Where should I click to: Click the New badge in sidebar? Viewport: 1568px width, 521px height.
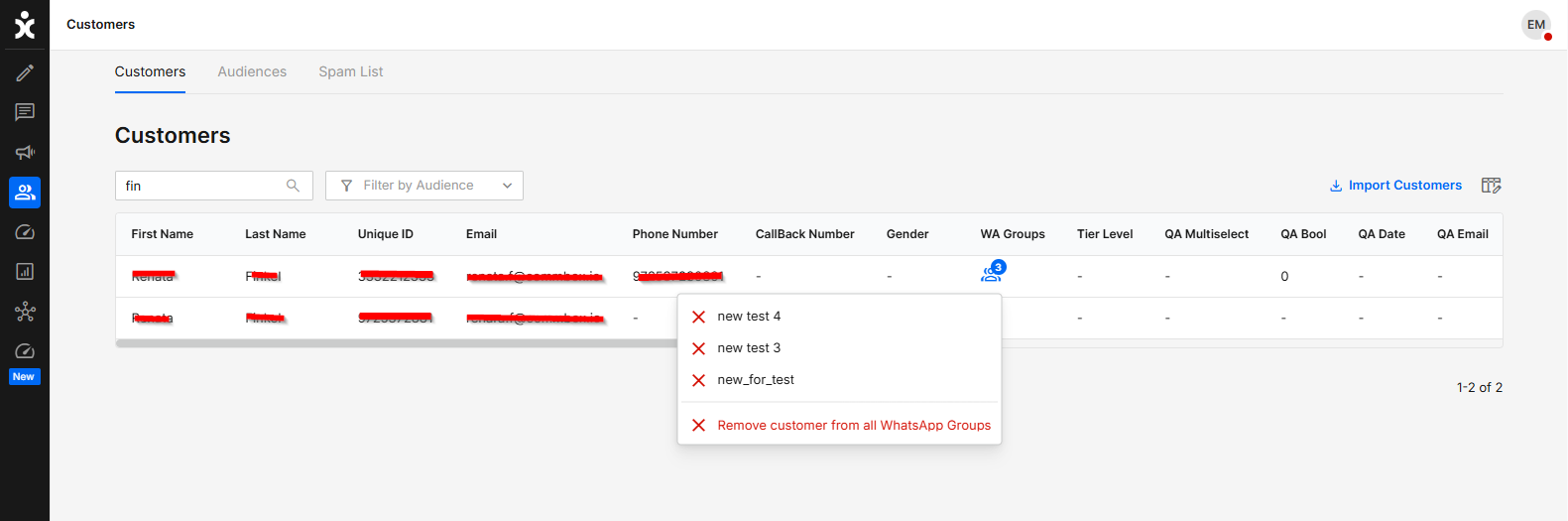(x=25, y=377)
